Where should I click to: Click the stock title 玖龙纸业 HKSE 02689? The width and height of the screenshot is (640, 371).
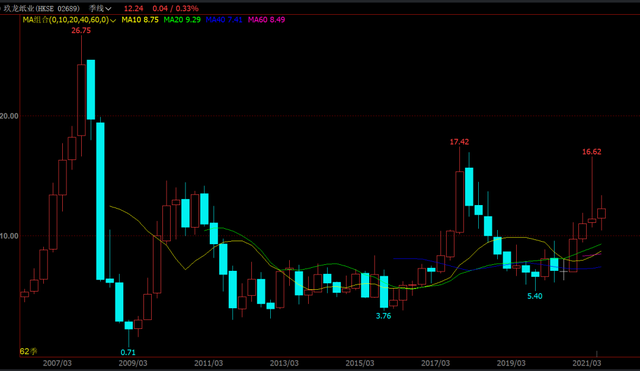tap(41, 8)
